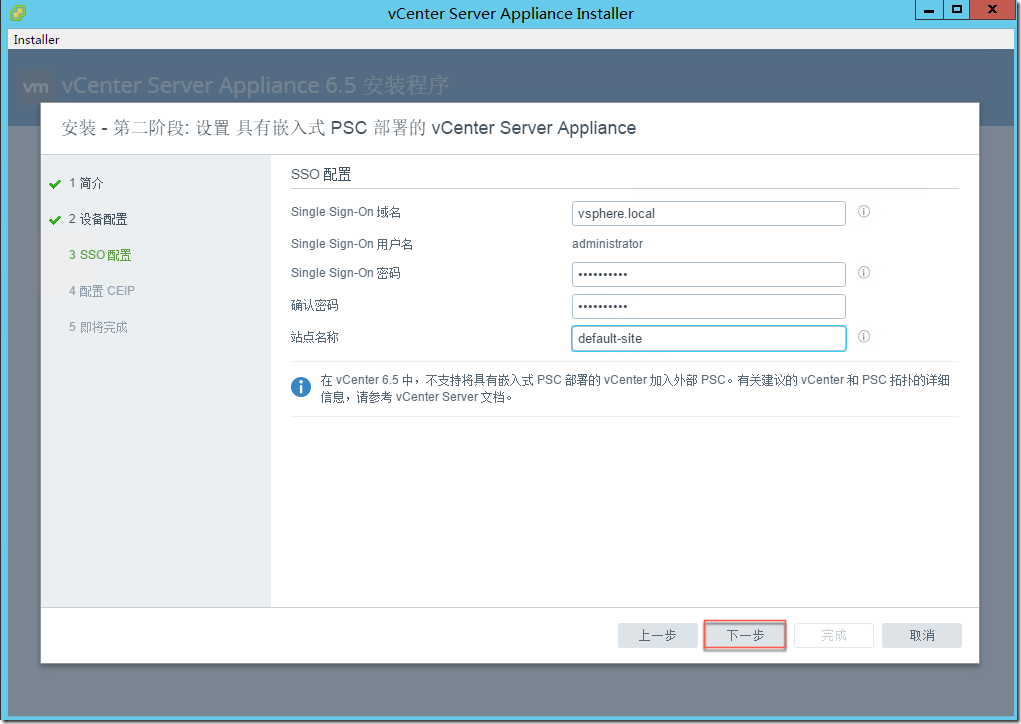Click the 完成 button
The height and width of the screenshot is (724, 1021).
[x=833, y=635]
